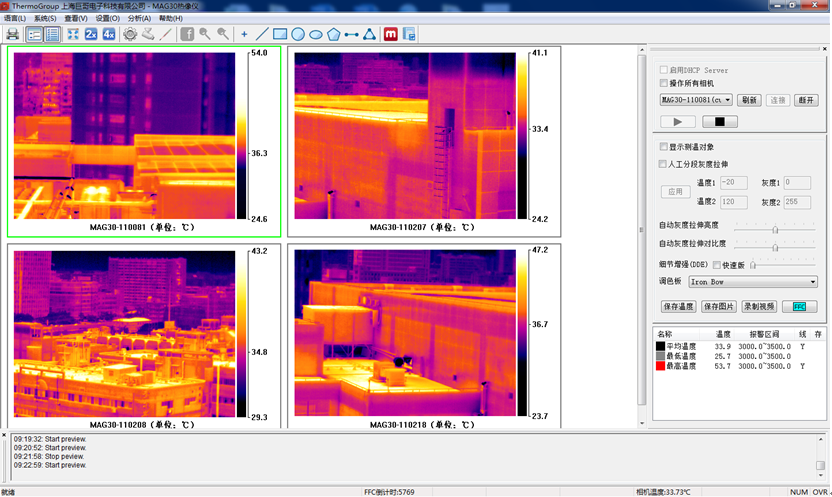Click the red M toolbar icon

(391, 34)
